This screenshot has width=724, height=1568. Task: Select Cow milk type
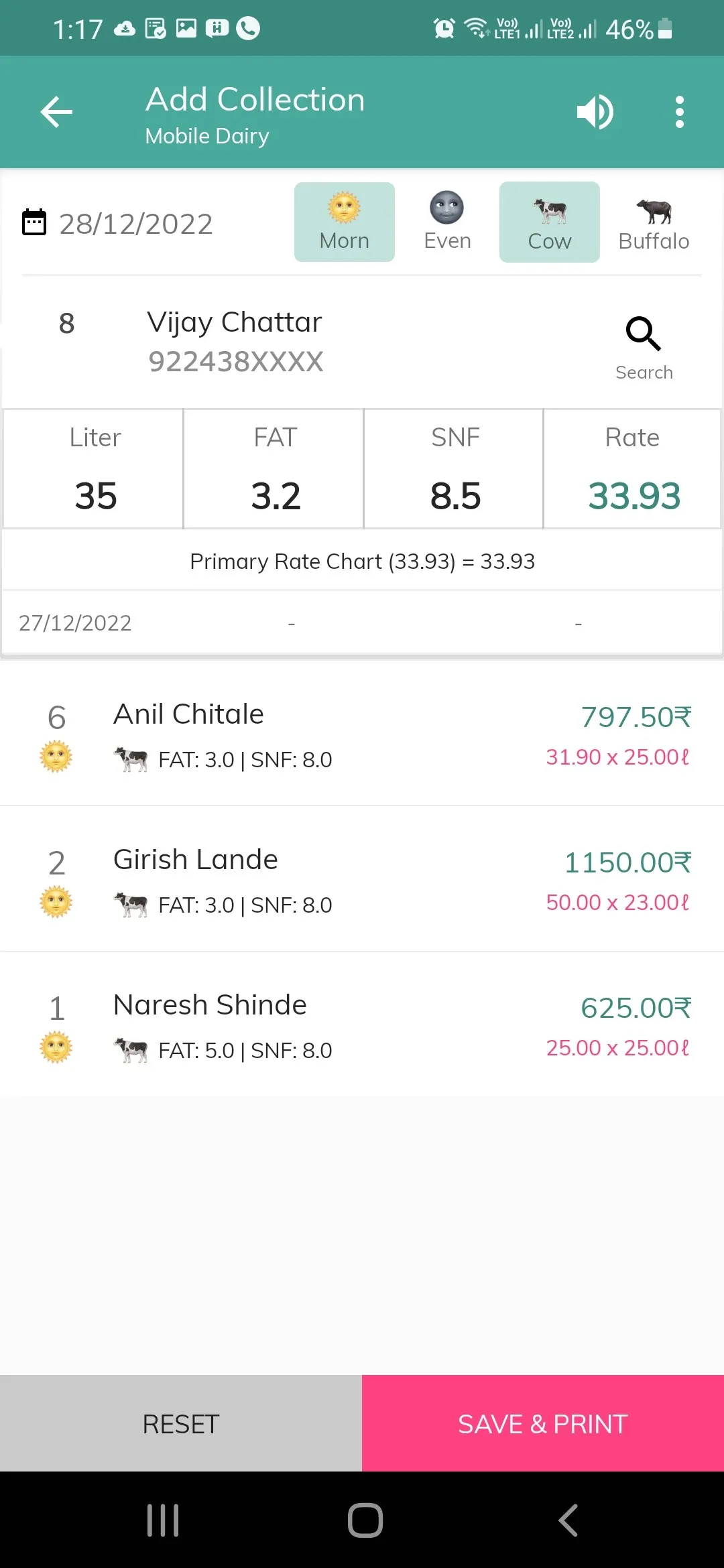(550, 222)
